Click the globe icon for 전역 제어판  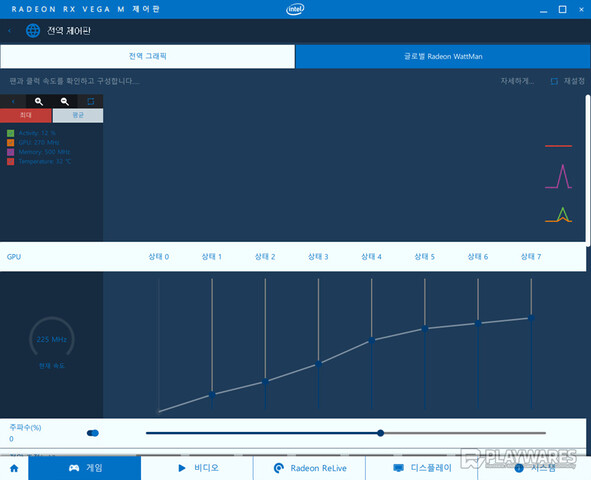pos(33,31)
